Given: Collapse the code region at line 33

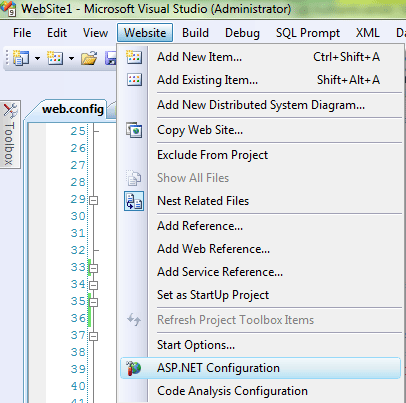Looking at the screenshot, I should [94, 268].
